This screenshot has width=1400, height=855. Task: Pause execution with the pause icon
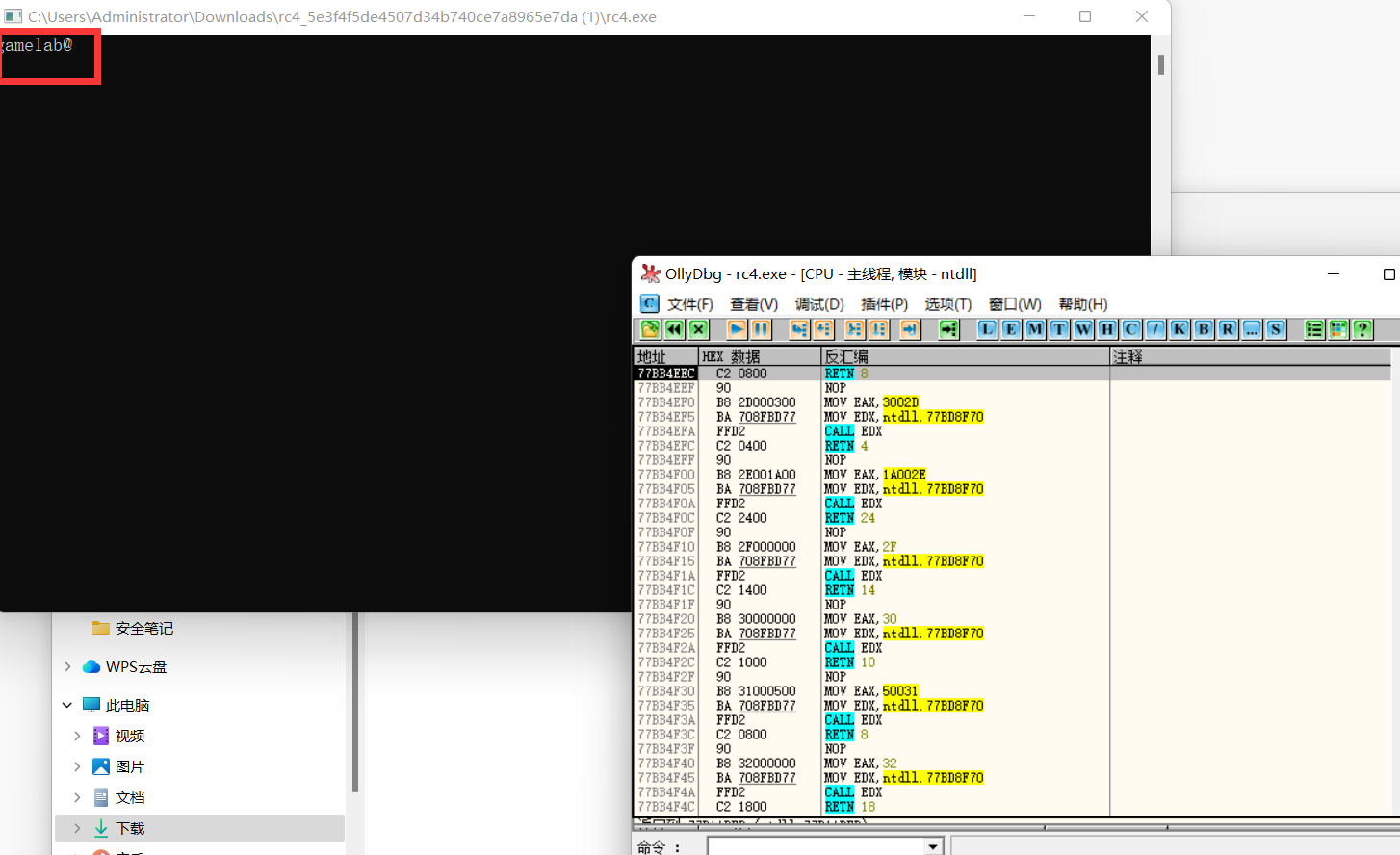pos(761,329)
